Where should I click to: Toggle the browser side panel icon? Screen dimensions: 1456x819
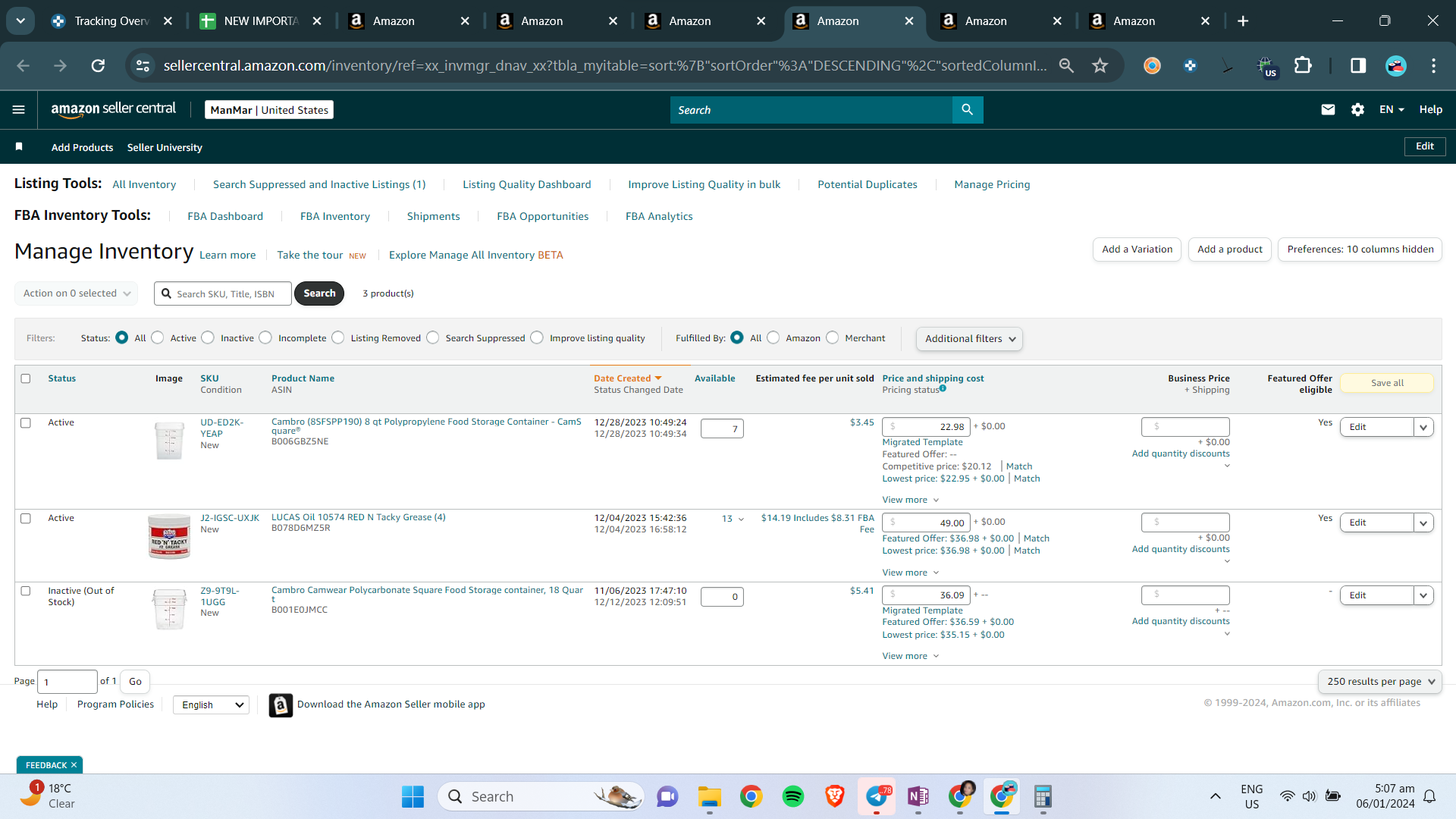(x=1358, y=66)
